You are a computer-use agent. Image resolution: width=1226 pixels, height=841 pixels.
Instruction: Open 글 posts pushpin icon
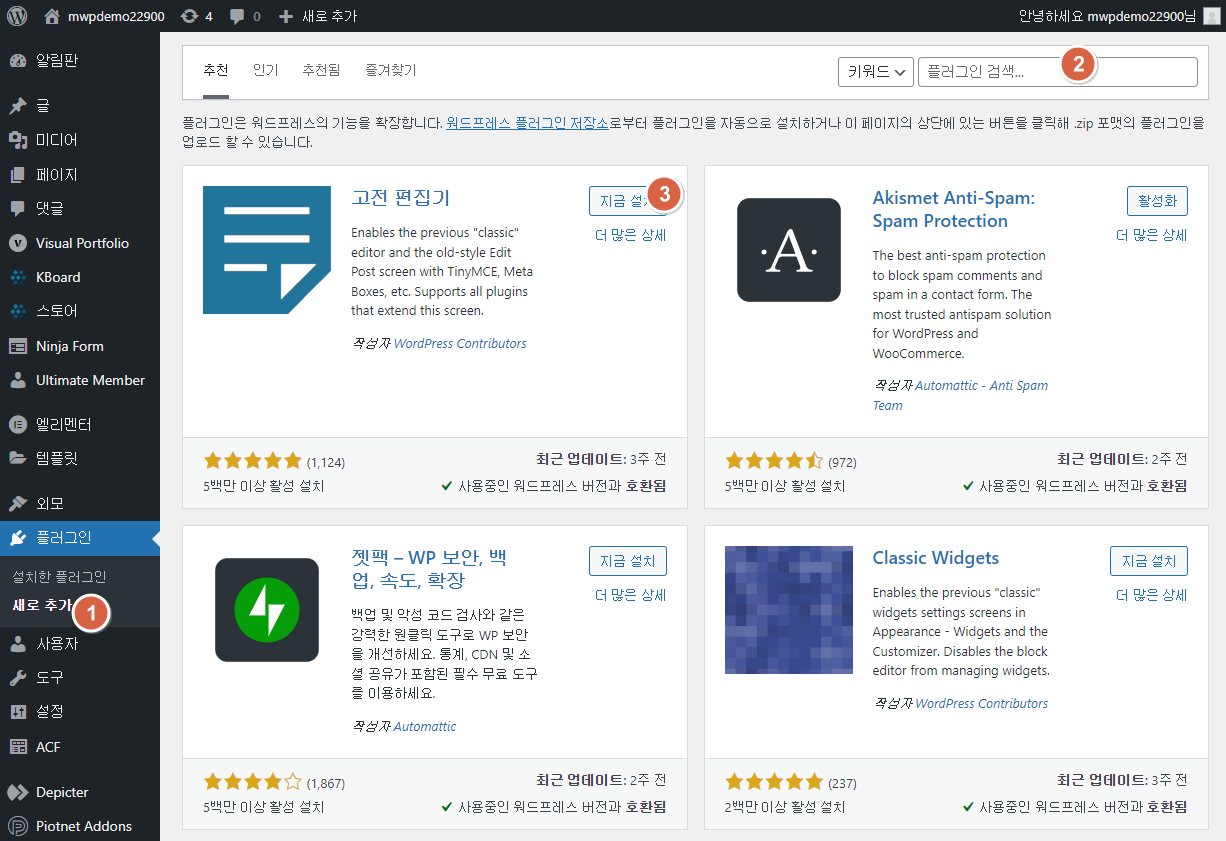(17, 105)
